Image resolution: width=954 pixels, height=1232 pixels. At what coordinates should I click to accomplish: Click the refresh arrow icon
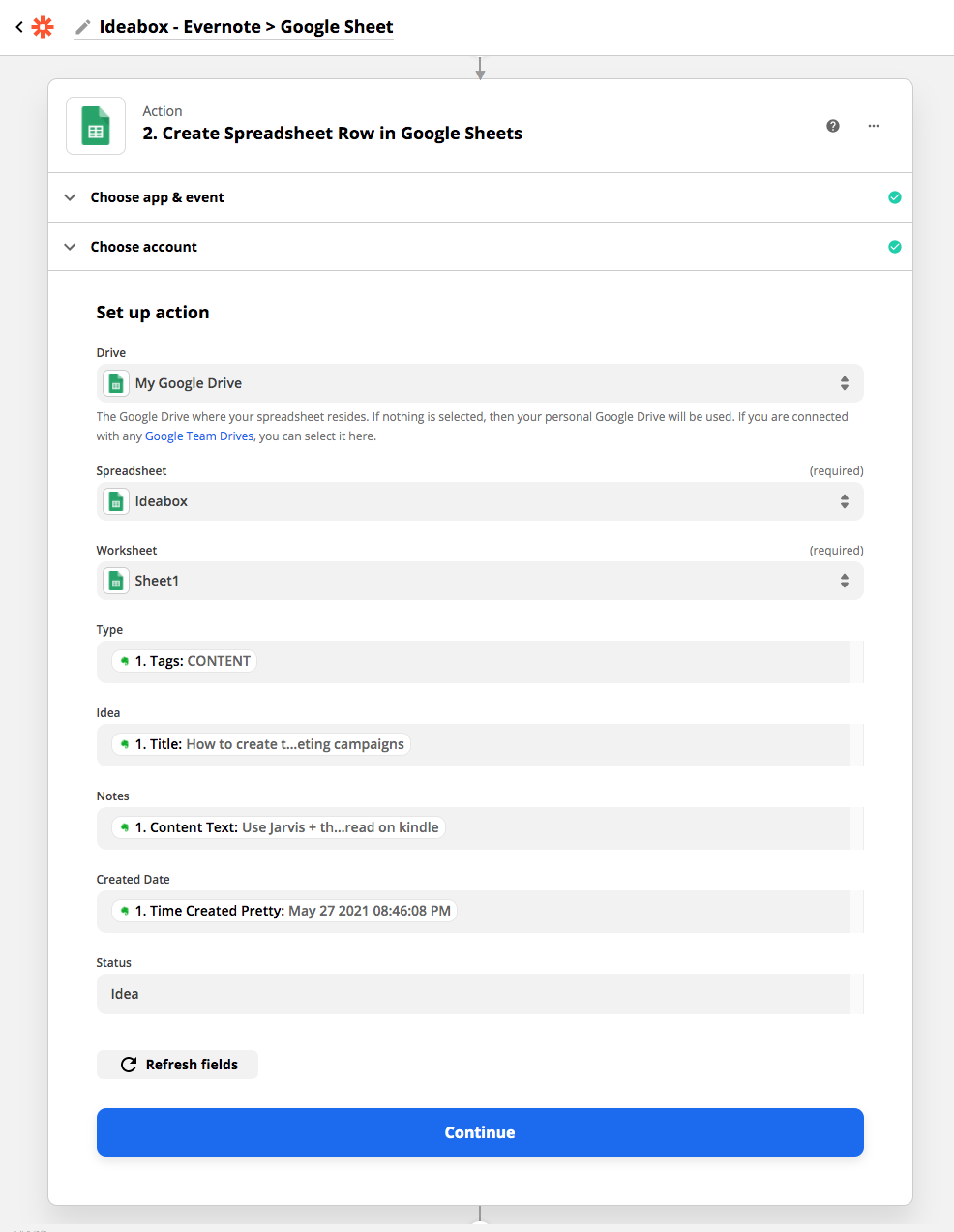point(128,1065)
